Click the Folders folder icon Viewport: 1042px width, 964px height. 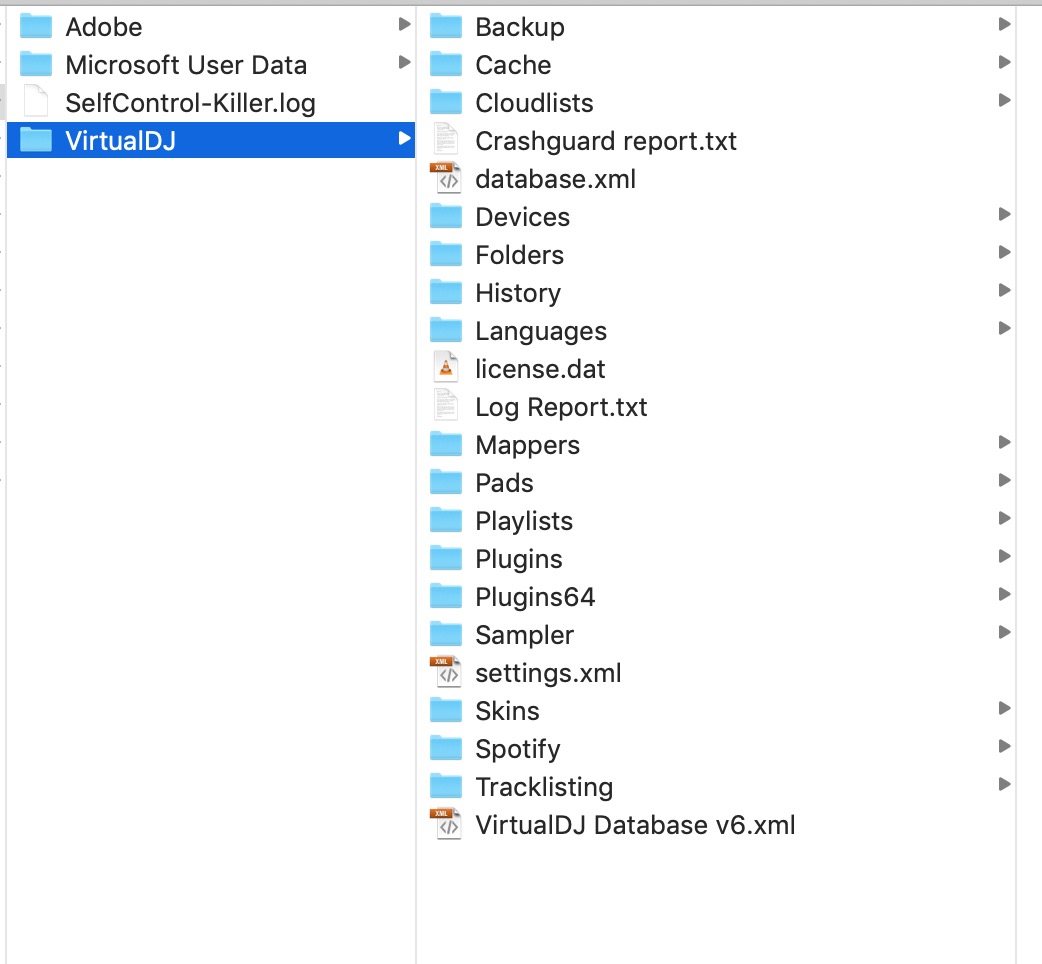click(446, 254)
